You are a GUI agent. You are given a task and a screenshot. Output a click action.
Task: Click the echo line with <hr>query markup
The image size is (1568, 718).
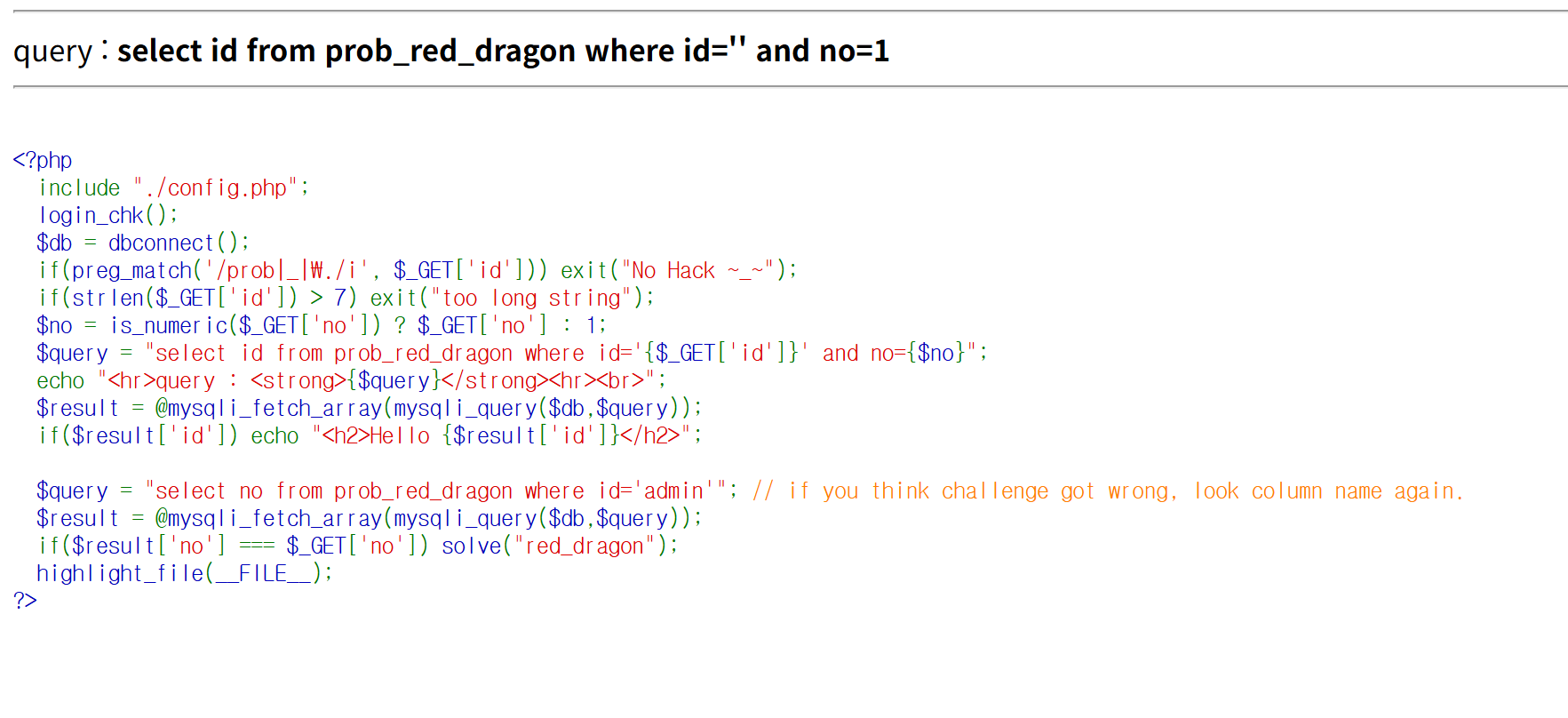[x=351, y=381]
